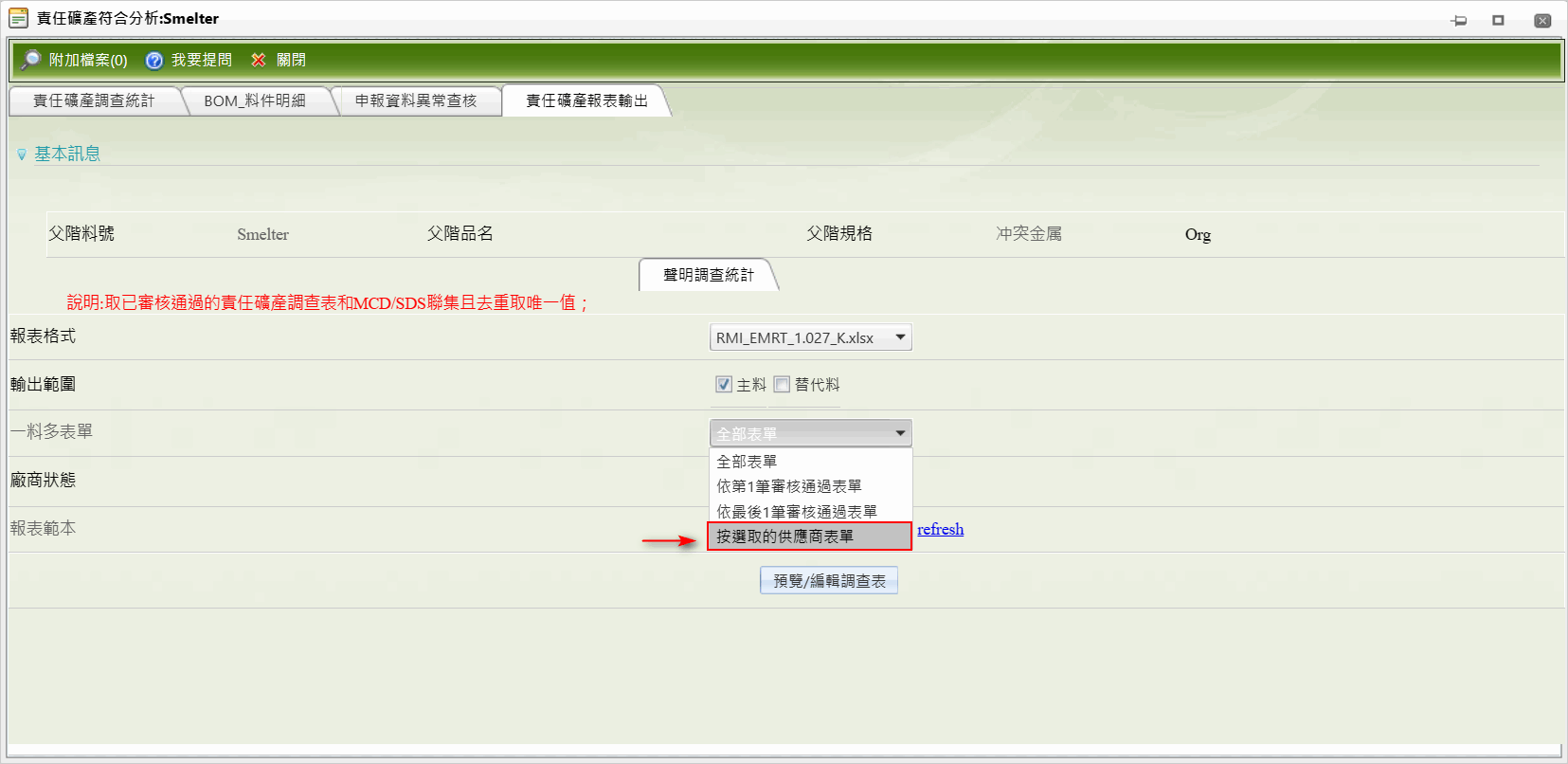Click the 報表範本 row label
The image size is (1568, 764).
43,528
